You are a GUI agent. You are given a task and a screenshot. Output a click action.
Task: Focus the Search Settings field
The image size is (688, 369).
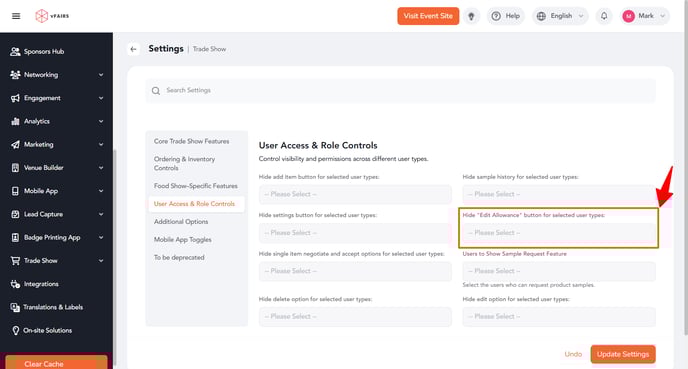[401, 90]
